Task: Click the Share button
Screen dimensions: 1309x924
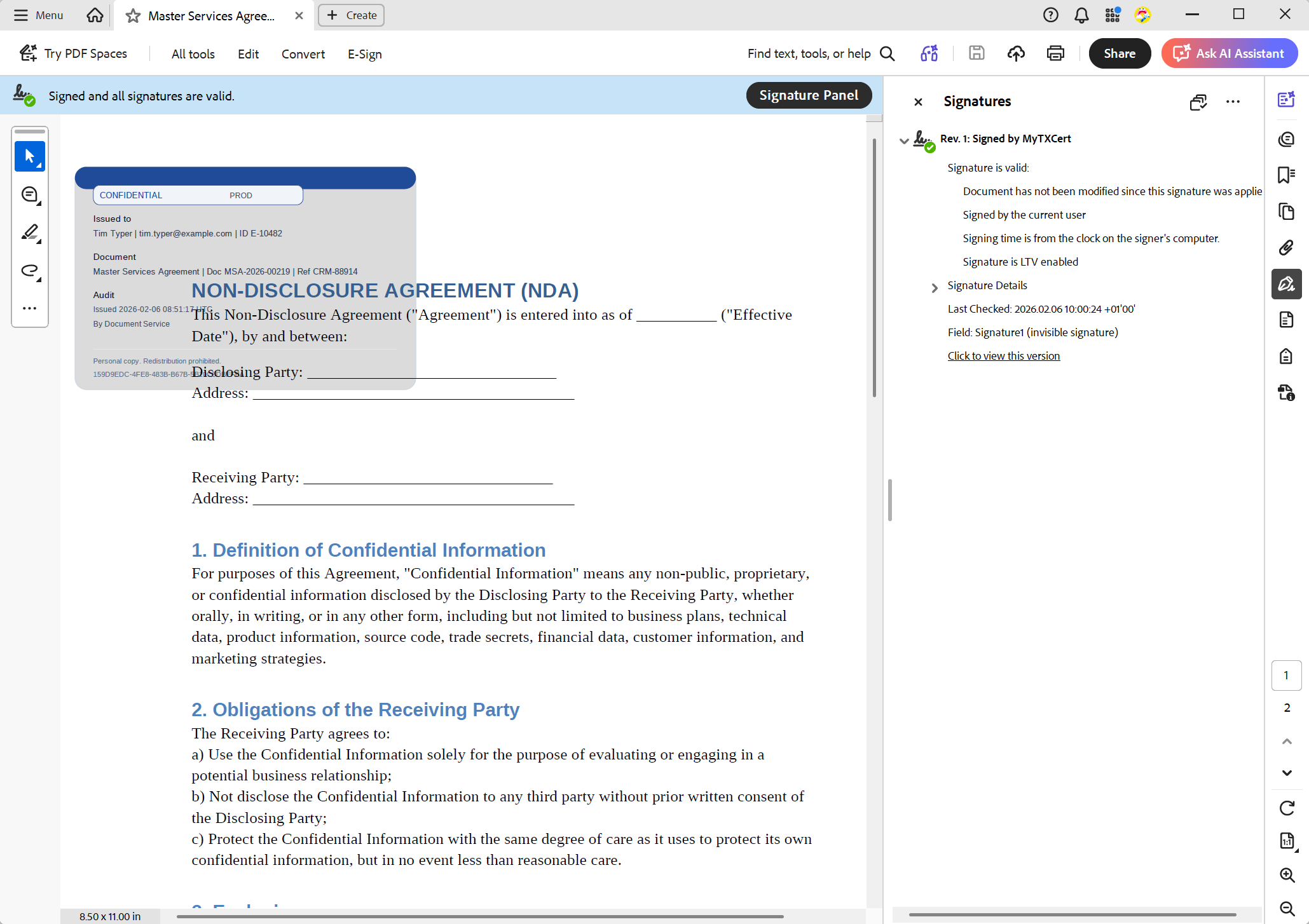Action: [x=1119, y=53]
